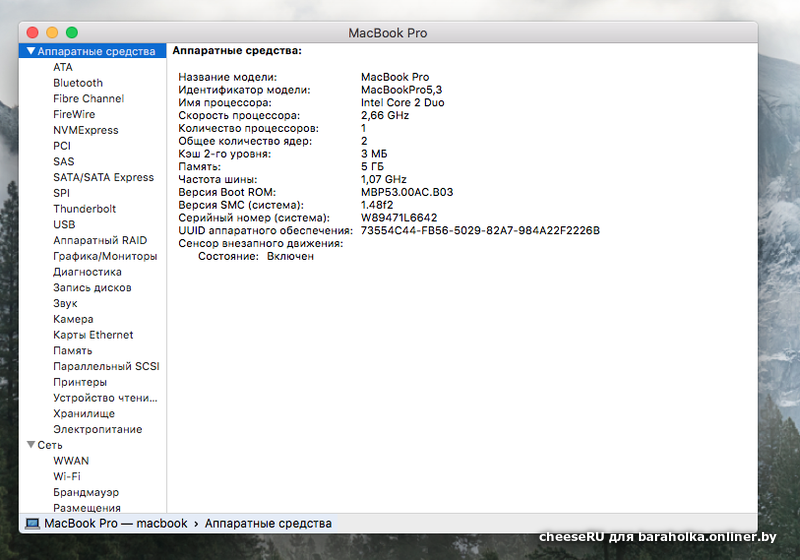Viewport: 800px width, 560px height.
Task: Click Сенсор внезапного движения label
Action: pos(261,243)
